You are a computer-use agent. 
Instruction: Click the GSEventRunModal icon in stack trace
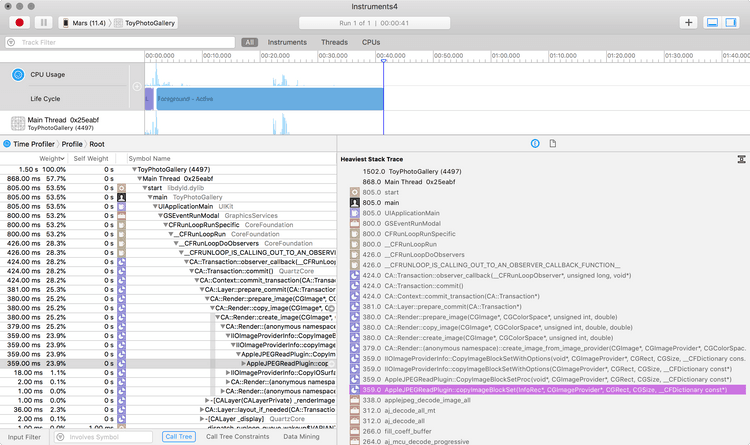tap(355, 223)
